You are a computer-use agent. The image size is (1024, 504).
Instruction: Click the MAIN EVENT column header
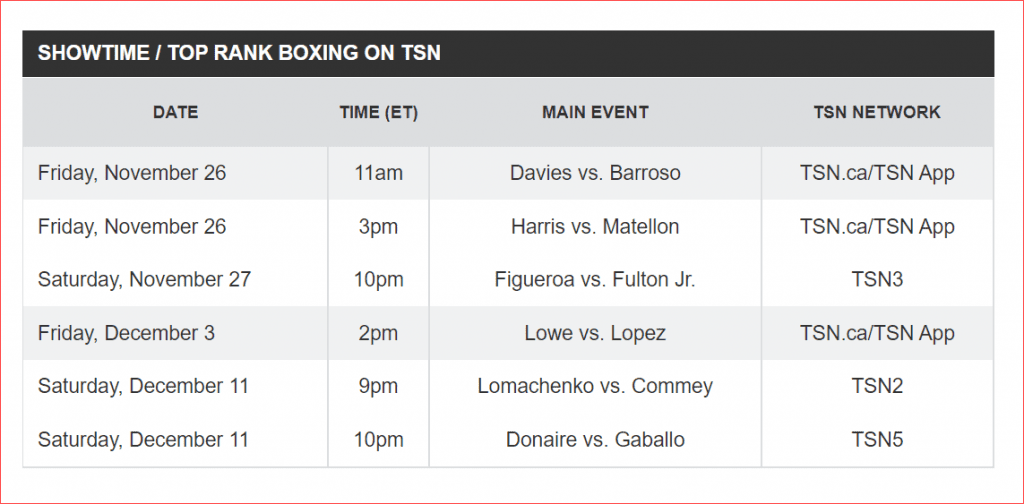(x=595, y=112)
